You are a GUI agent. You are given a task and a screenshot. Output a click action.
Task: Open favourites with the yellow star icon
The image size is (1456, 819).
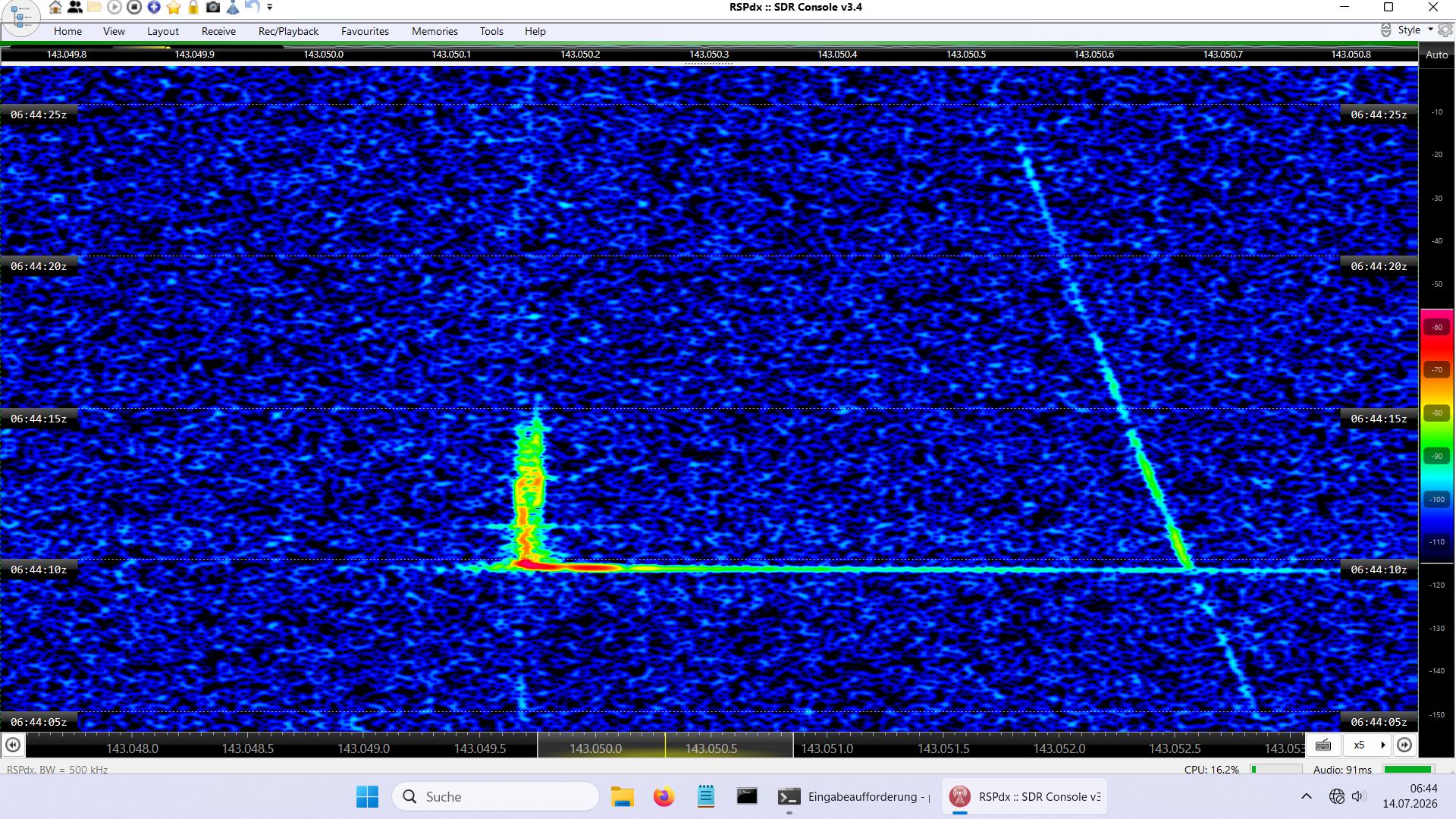(x=174, y=8)
